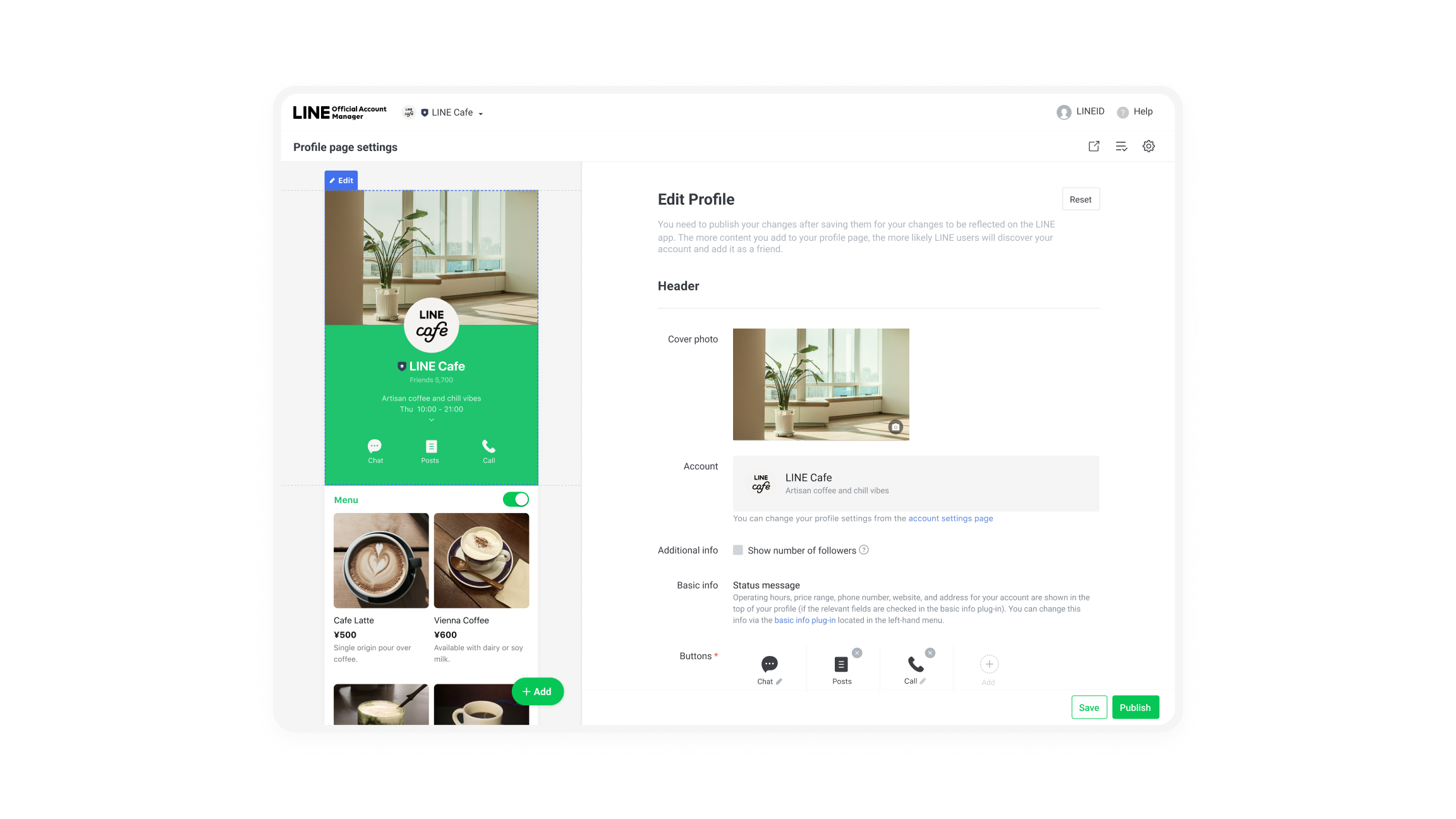
Task: Open the checklist icon in the header
Action: pos(1122,147)
